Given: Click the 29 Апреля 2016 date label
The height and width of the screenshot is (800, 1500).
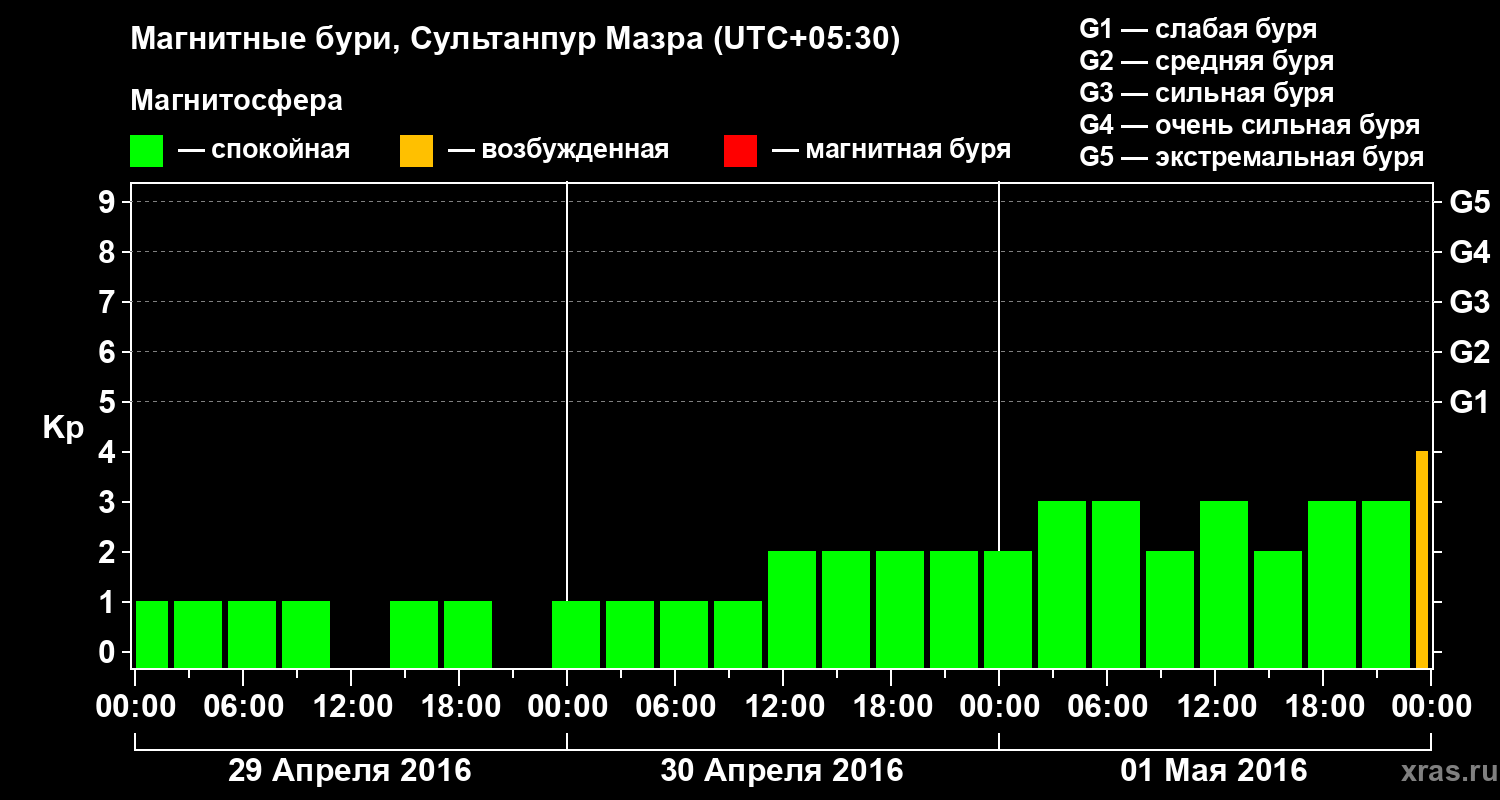Looking at the screenshot, I should (350, 771).
